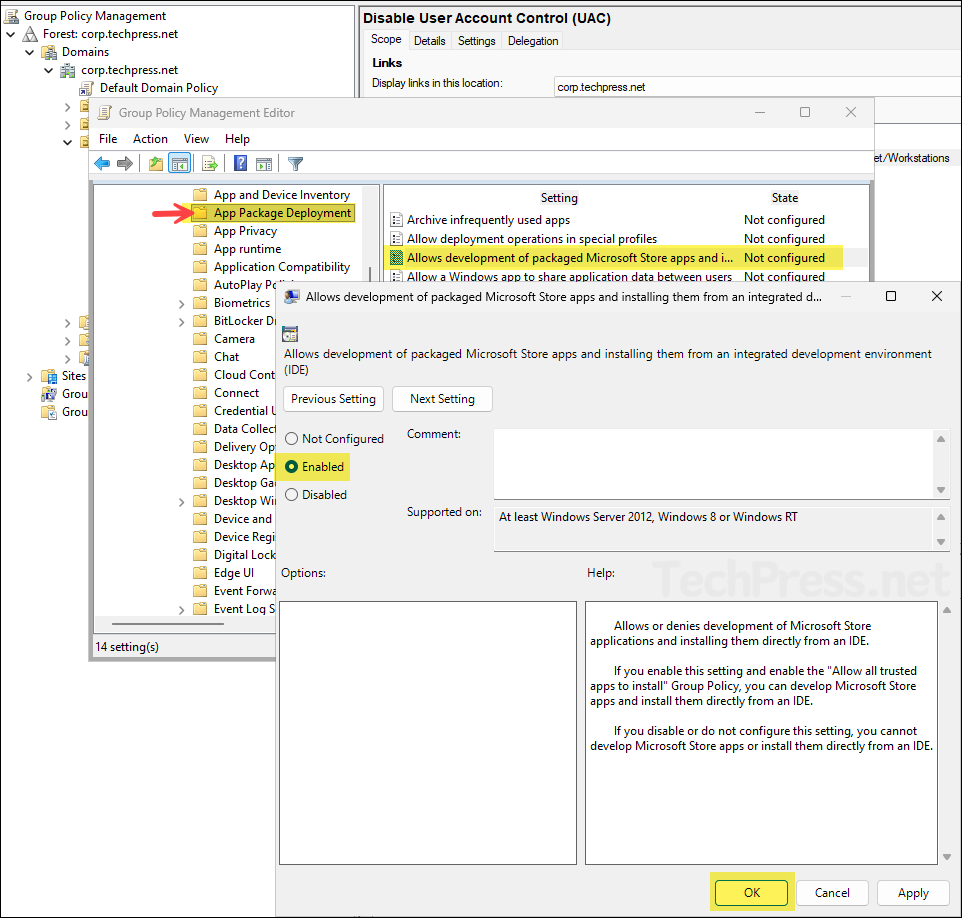Expand the Biometrics folder in the editor tree
Viewport: 962px width, 918px height.
point(181,302)
